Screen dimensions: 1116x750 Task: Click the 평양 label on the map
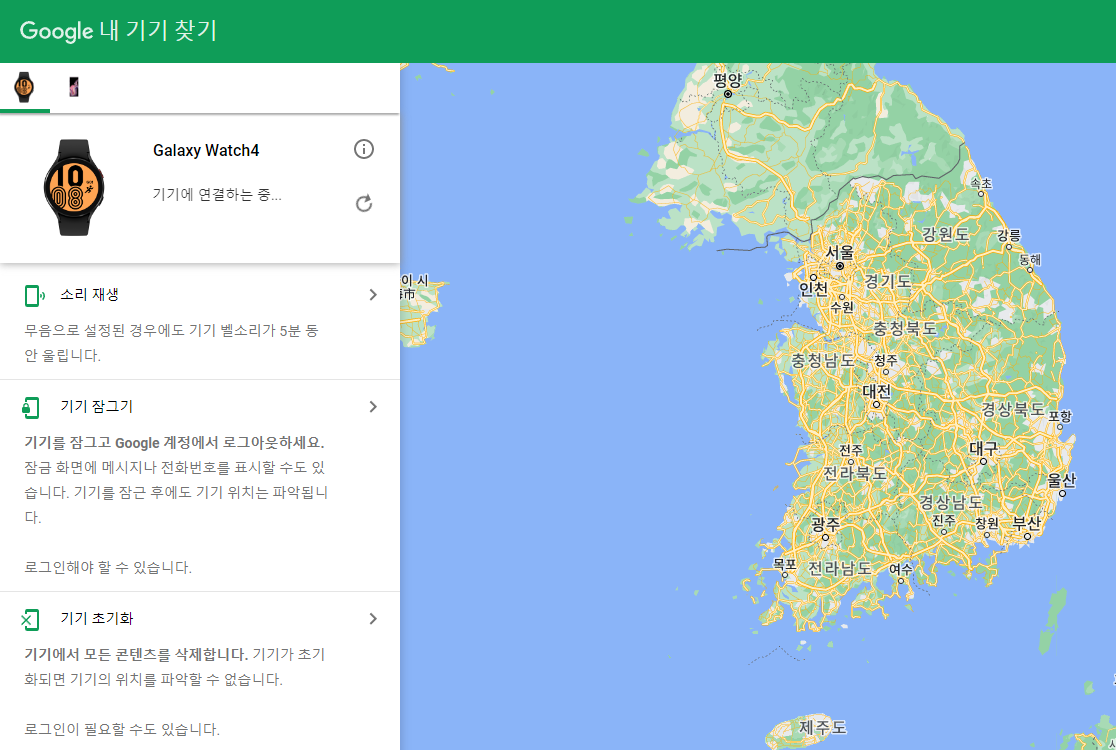tap(727, 80)
